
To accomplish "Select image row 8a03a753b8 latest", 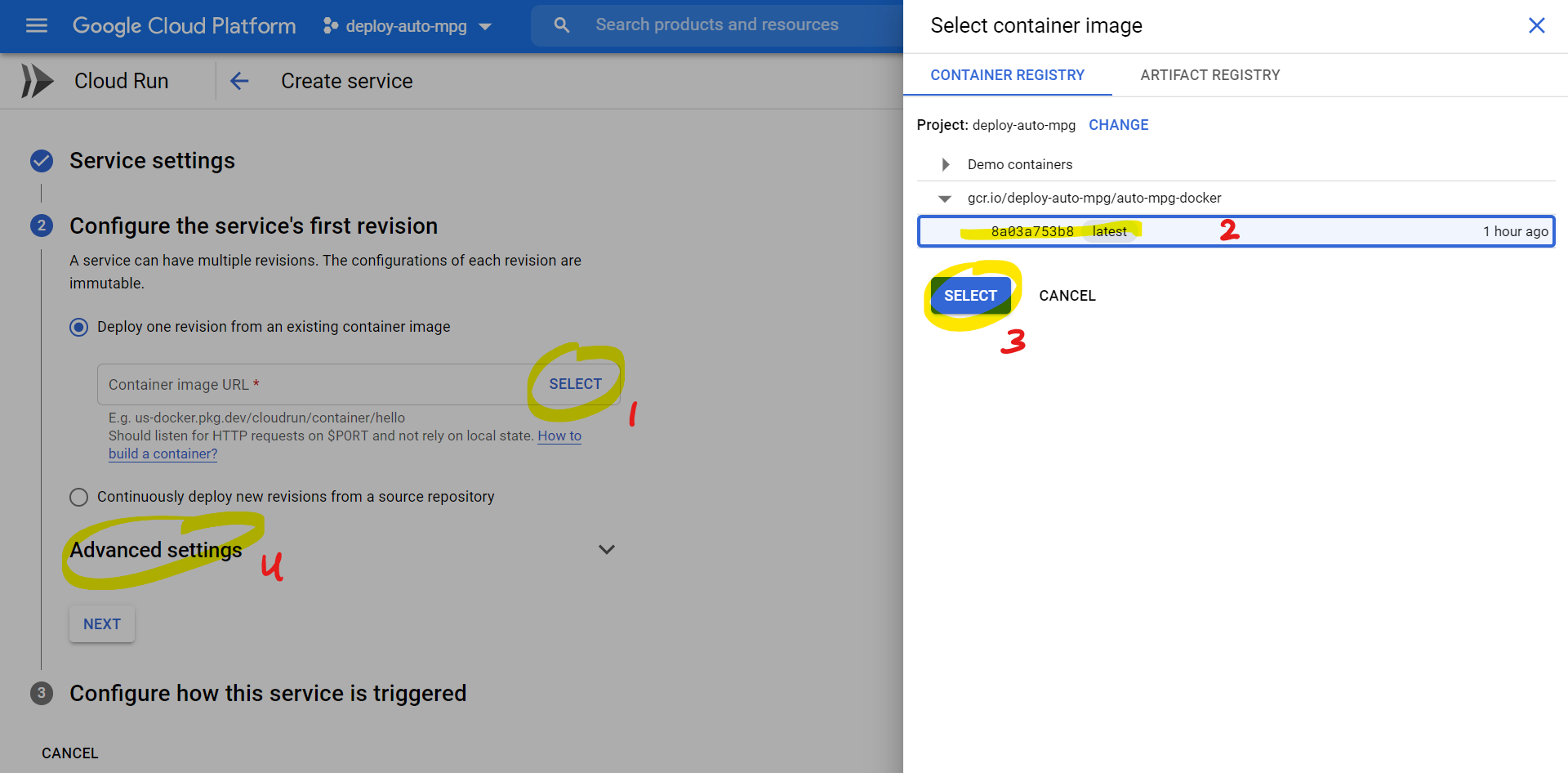I will point(1236,231).
